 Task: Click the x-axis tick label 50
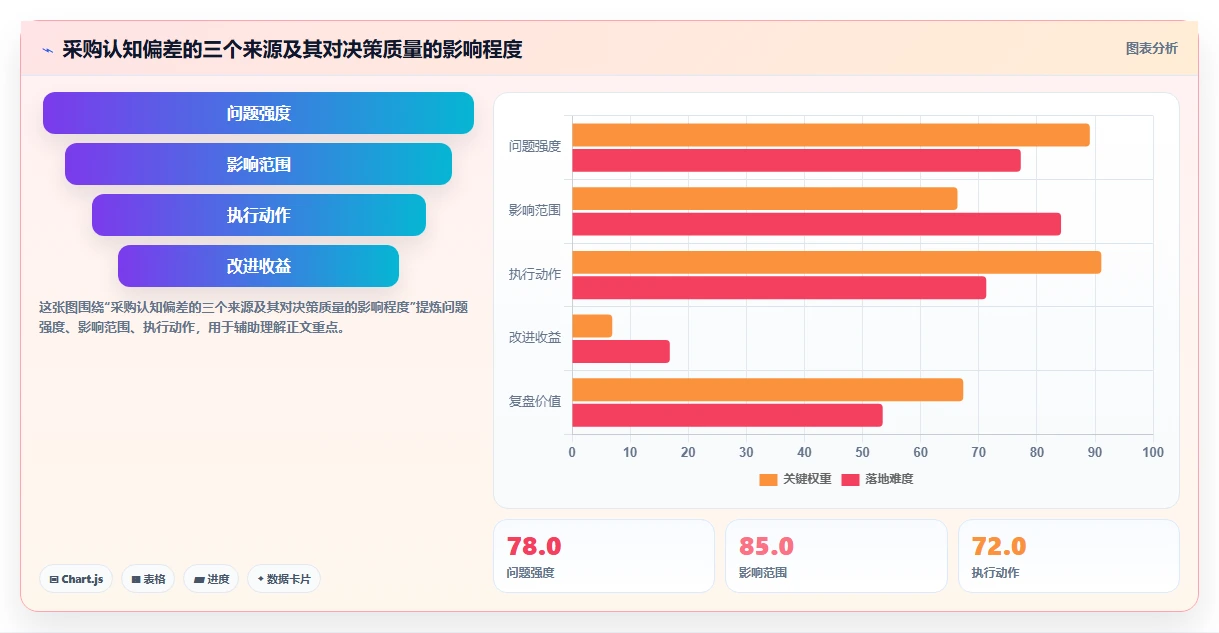coord(862,453)
